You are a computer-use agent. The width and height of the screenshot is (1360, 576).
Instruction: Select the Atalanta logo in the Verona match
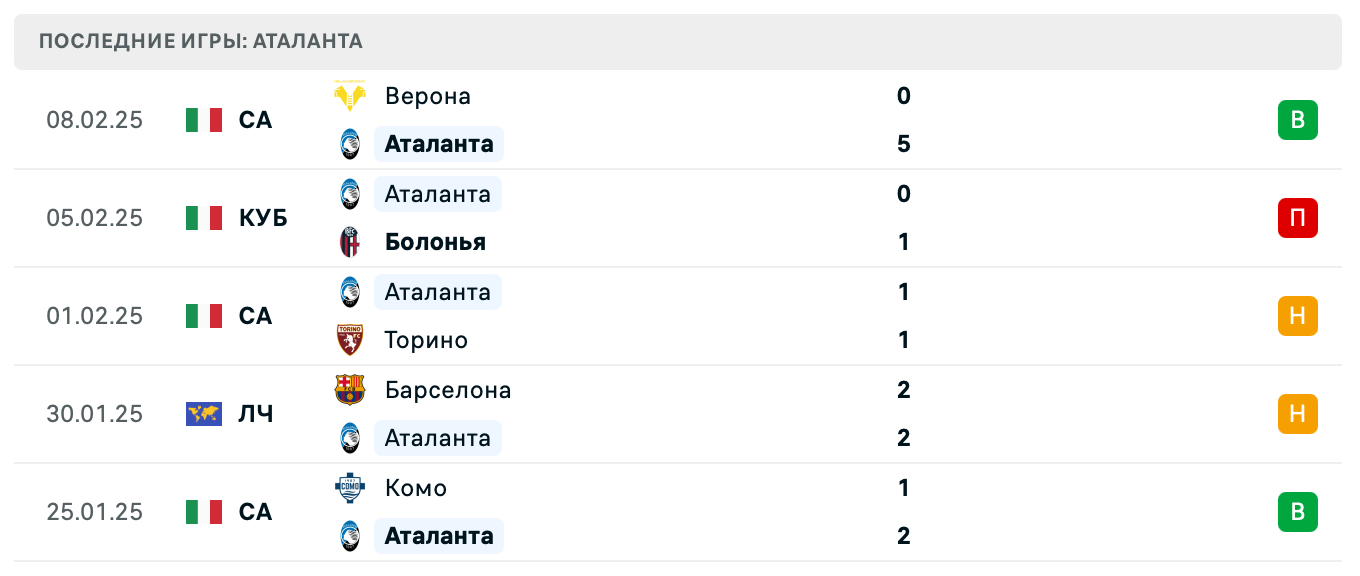pos(349,144)
